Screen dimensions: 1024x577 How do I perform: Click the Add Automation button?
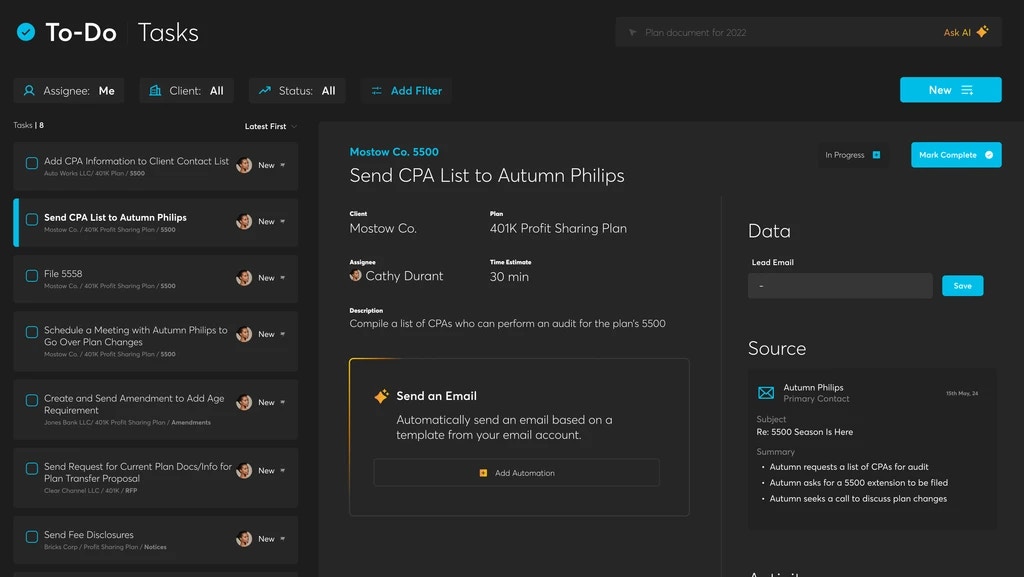(516, 473)
